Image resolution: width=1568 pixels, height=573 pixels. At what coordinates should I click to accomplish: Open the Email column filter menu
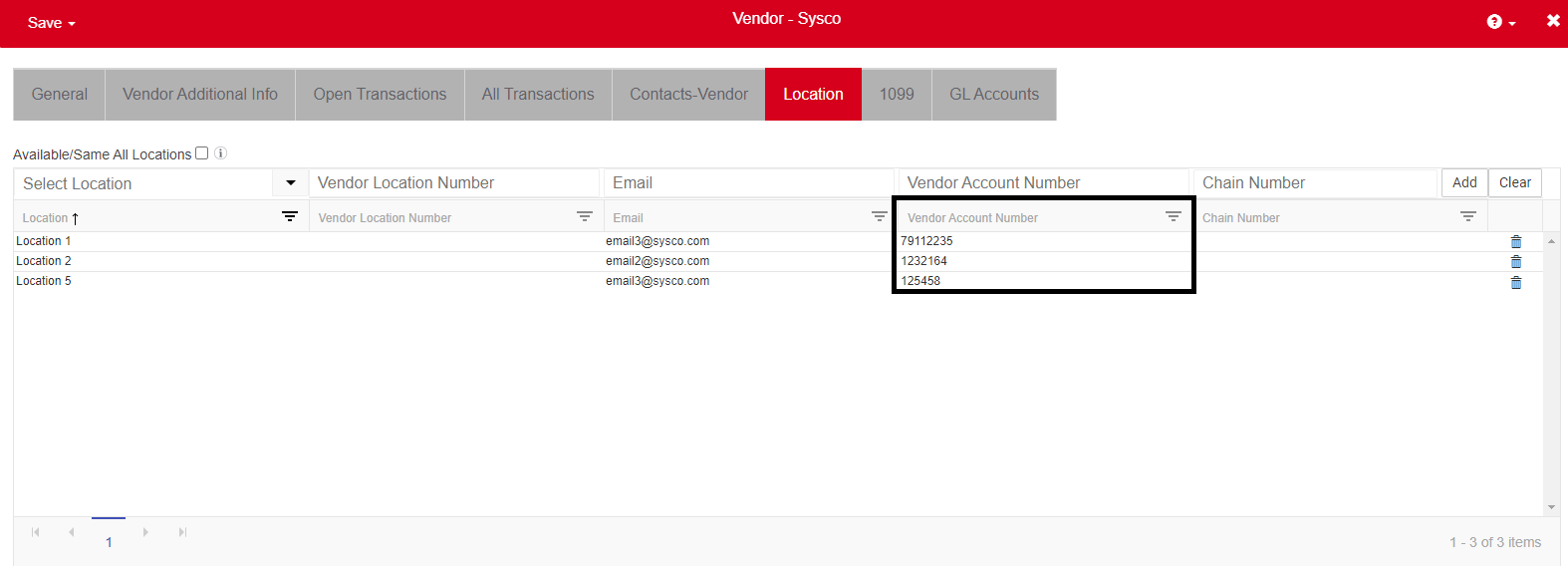coord(880,216)
